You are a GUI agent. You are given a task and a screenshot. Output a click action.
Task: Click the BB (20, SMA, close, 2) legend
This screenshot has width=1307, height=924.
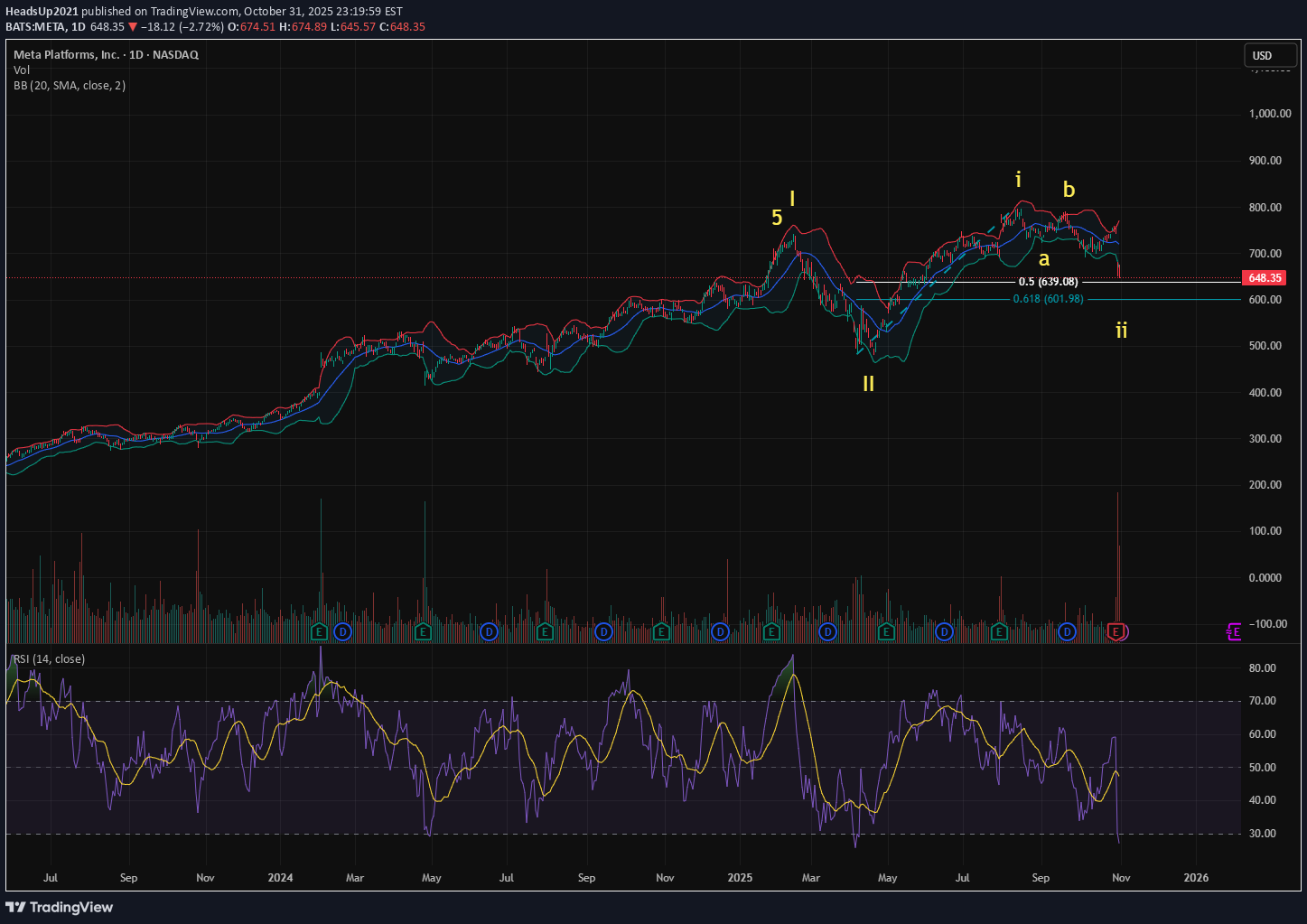(70, 86)
